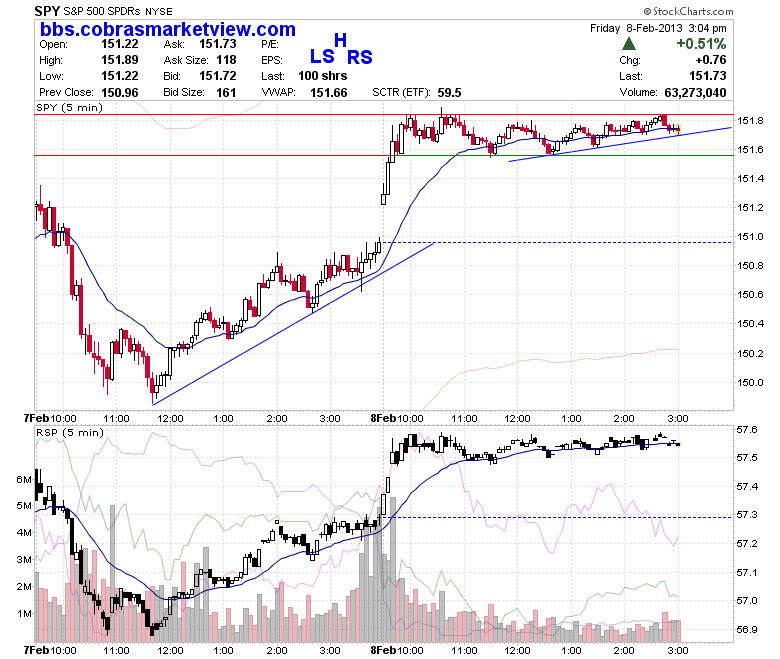This screenshot has height=659, width=780.
Task: Click the 151.8 price axis label
Action: pyautogui.click(x=750, y=120)
